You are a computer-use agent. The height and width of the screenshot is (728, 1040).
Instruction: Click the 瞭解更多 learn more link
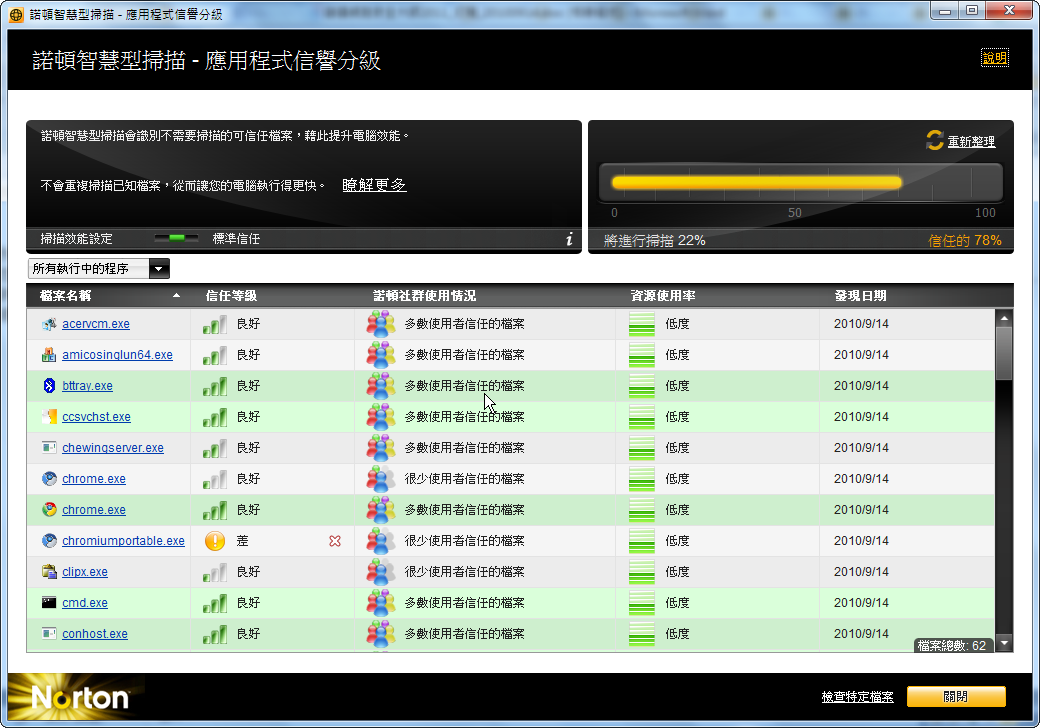[374, 185]
